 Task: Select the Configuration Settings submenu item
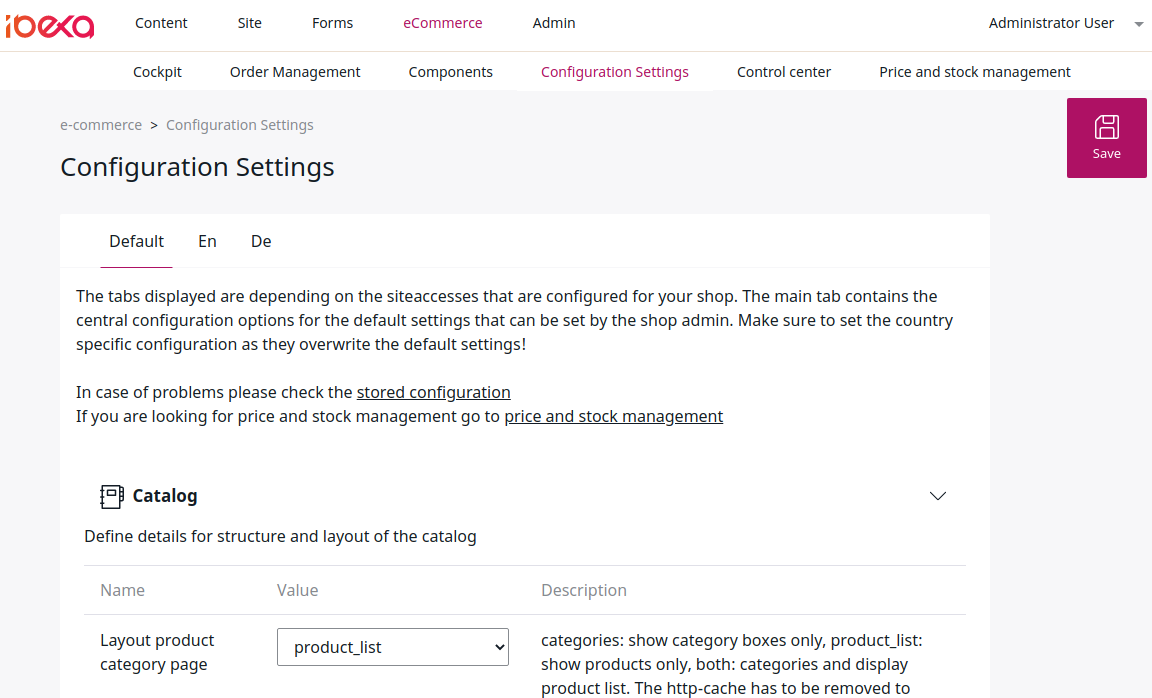click(x=615, y=72)
